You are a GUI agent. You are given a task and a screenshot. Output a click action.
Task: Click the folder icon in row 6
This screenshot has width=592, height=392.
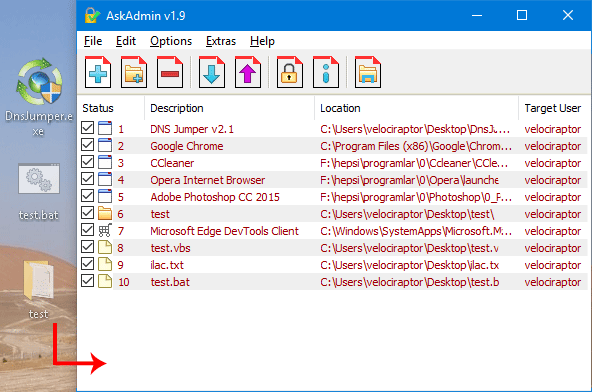[105, 213]
